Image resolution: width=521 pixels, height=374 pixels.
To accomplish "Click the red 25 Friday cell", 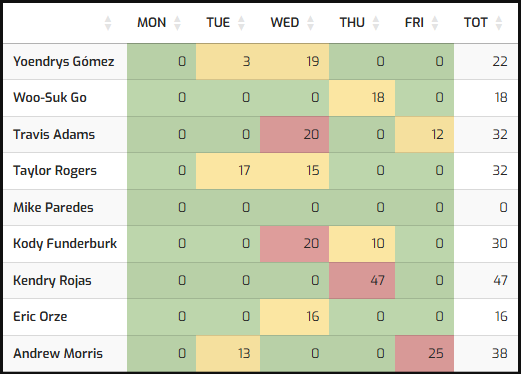I will point(424,354).
